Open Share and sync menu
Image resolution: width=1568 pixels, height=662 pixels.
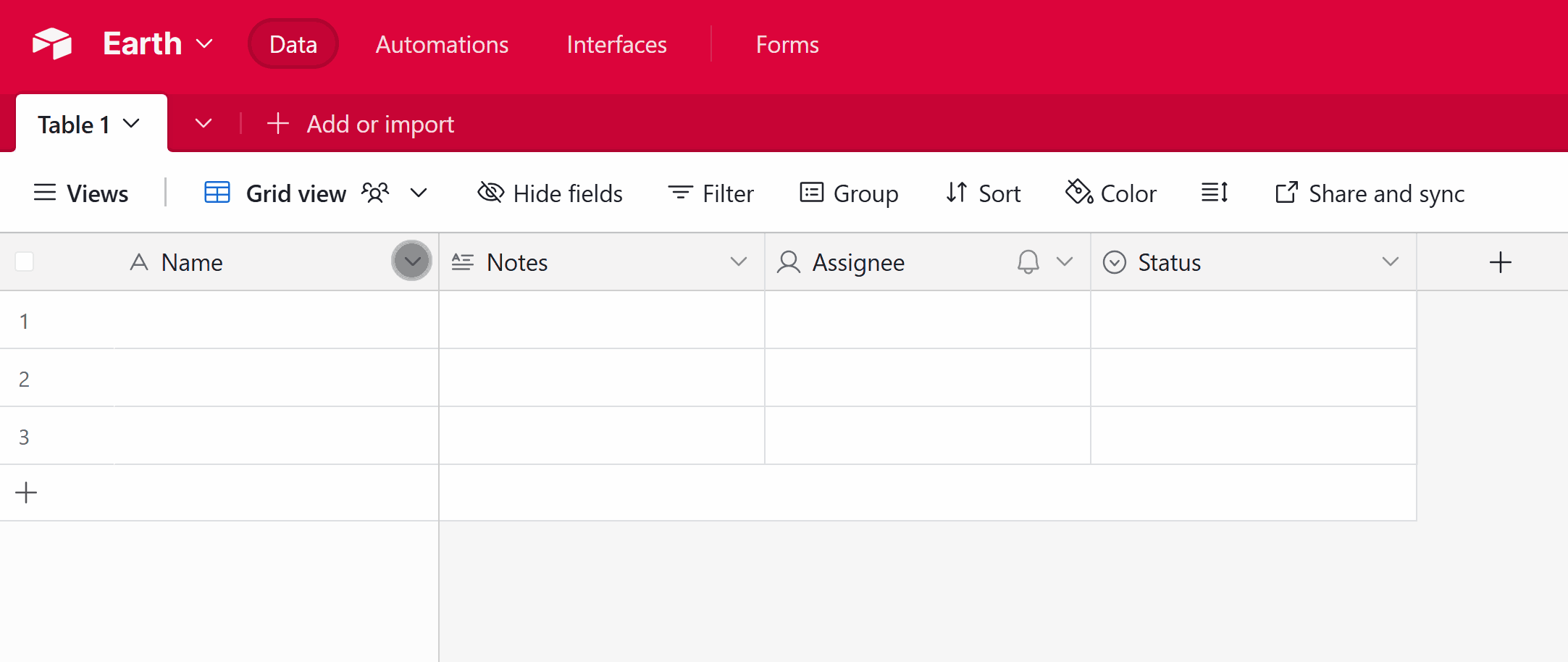pyautogui.click(x=1370, y=193)
